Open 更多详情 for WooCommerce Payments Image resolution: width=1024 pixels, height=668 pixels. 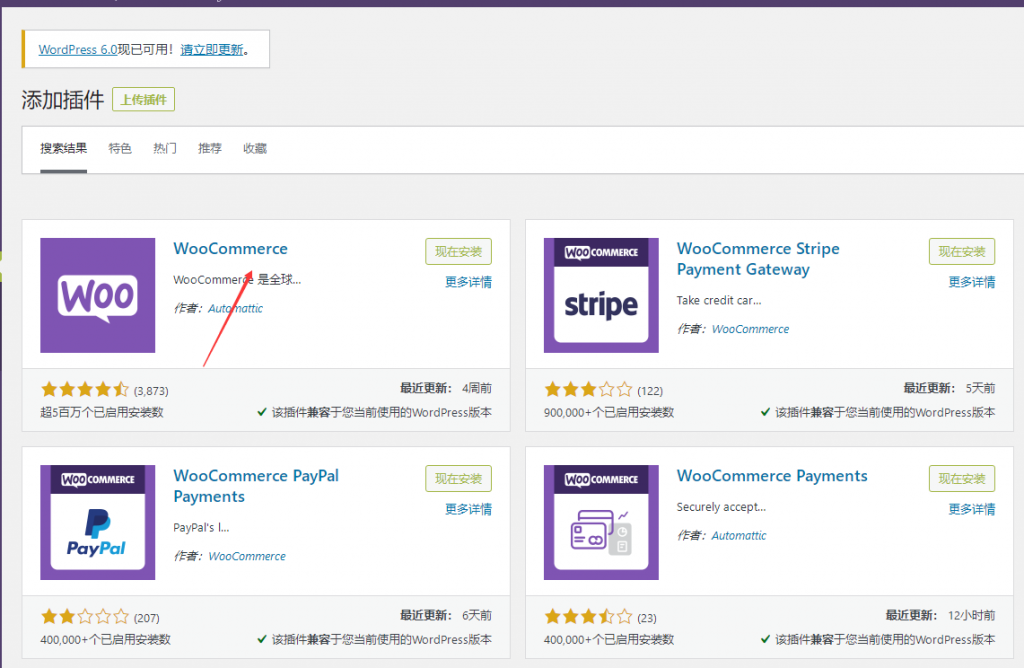(972, 509)
